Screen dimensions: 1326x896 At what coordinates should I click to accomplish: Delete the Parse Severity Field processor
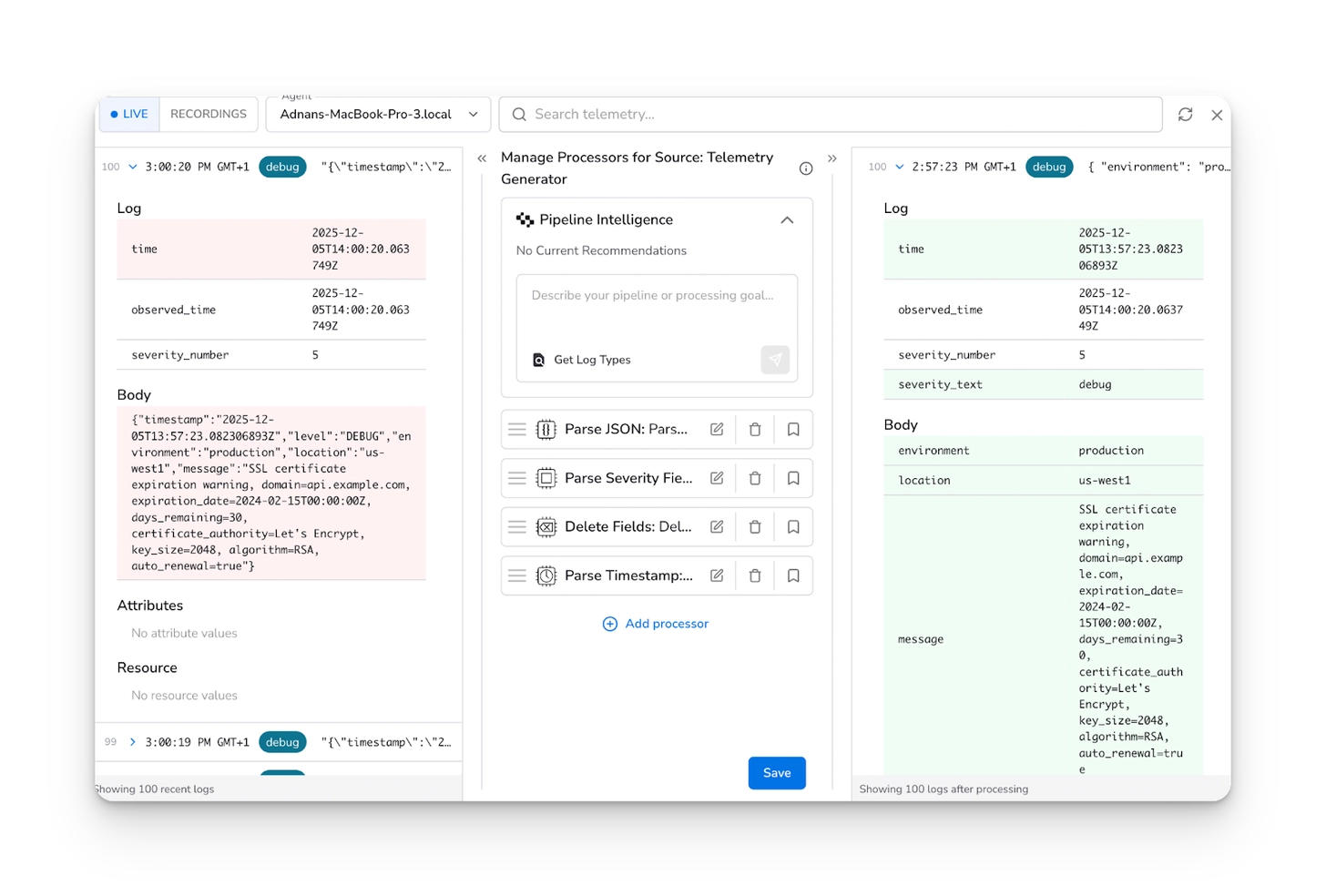click(755, 478)
